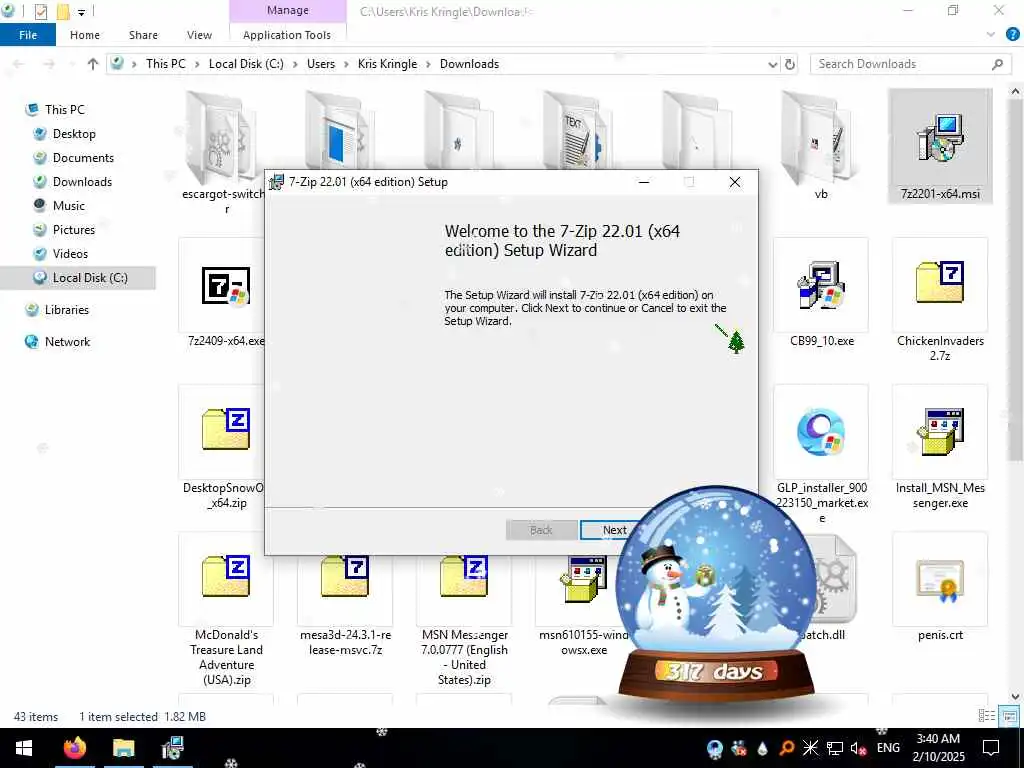1024x768 pixels.
Task: Open the Application Tools ribbon tab
Action: pos(287,35)
